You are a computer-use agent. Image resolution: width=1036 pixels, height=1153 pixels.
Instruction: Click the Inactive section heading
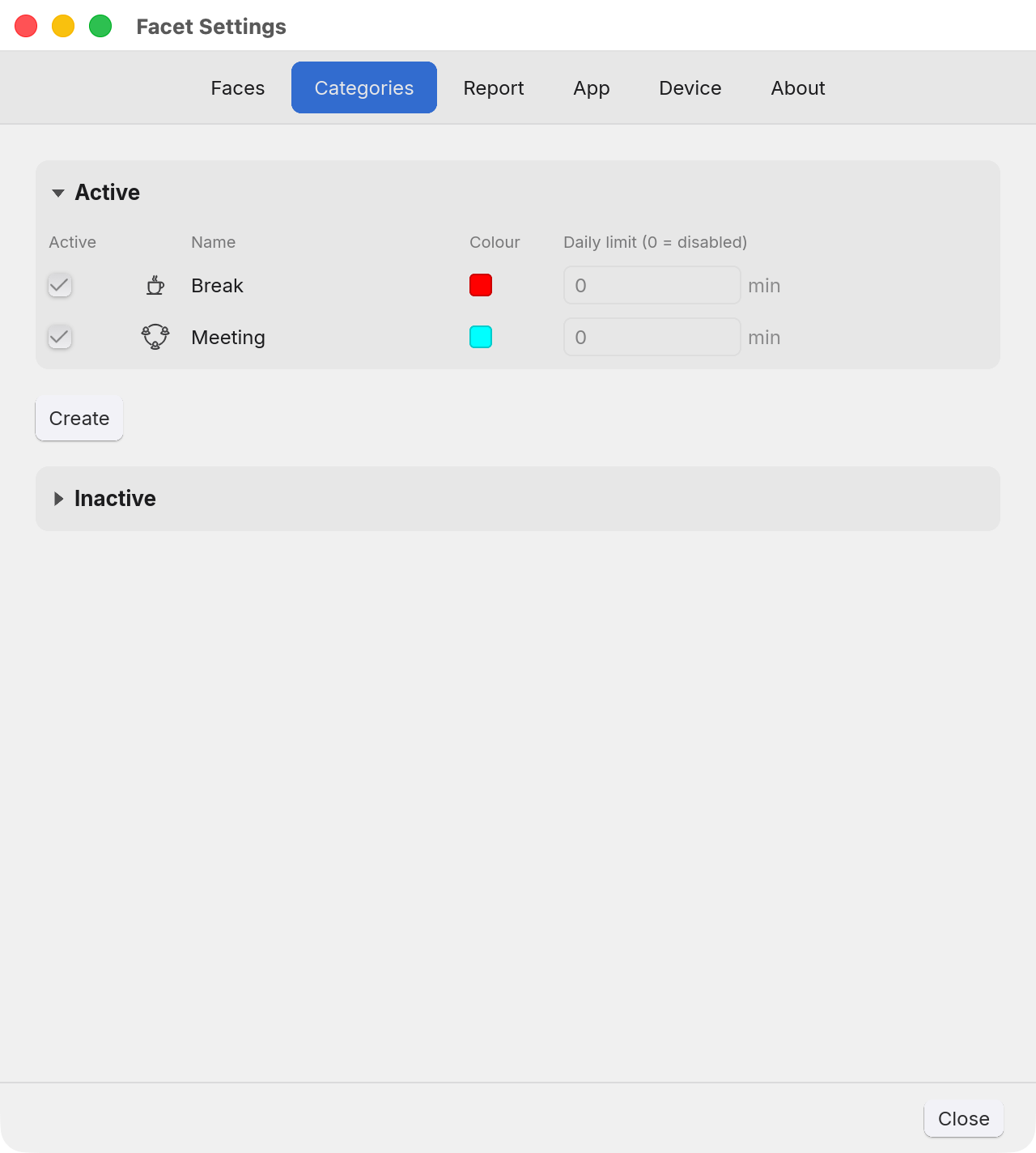[x=115, y=499]
